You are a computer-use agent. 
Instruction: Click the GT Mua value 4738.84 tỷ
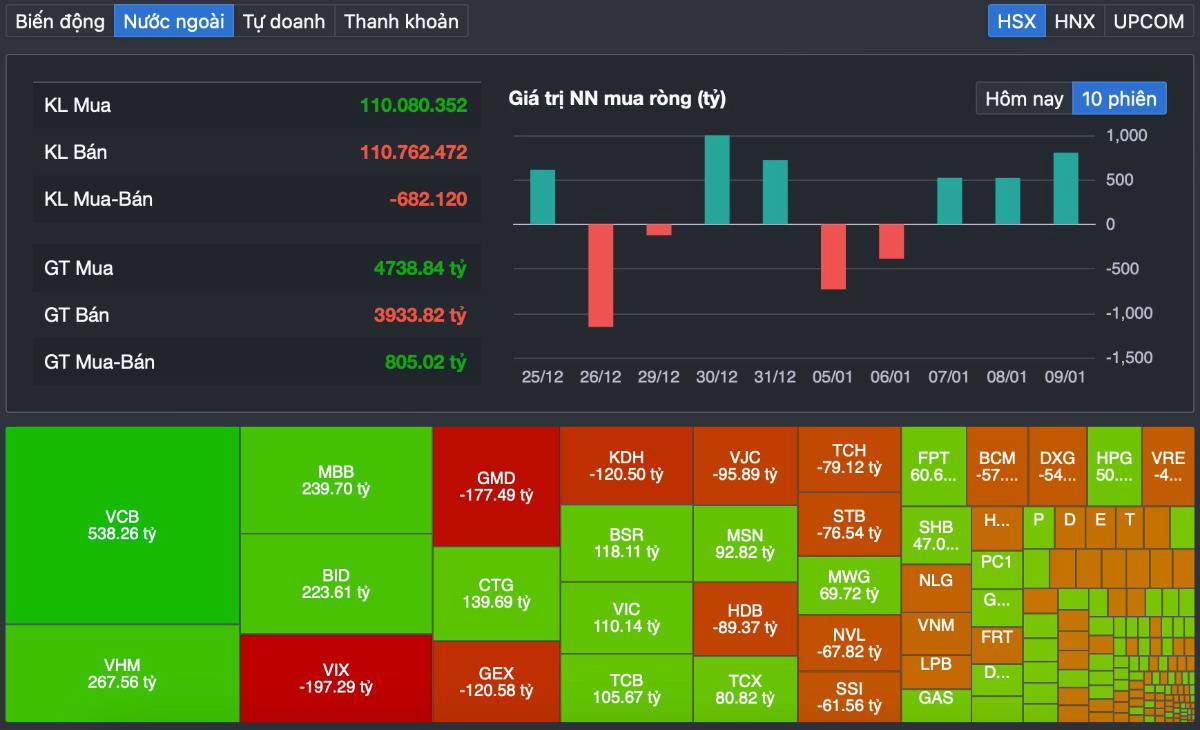420,268
